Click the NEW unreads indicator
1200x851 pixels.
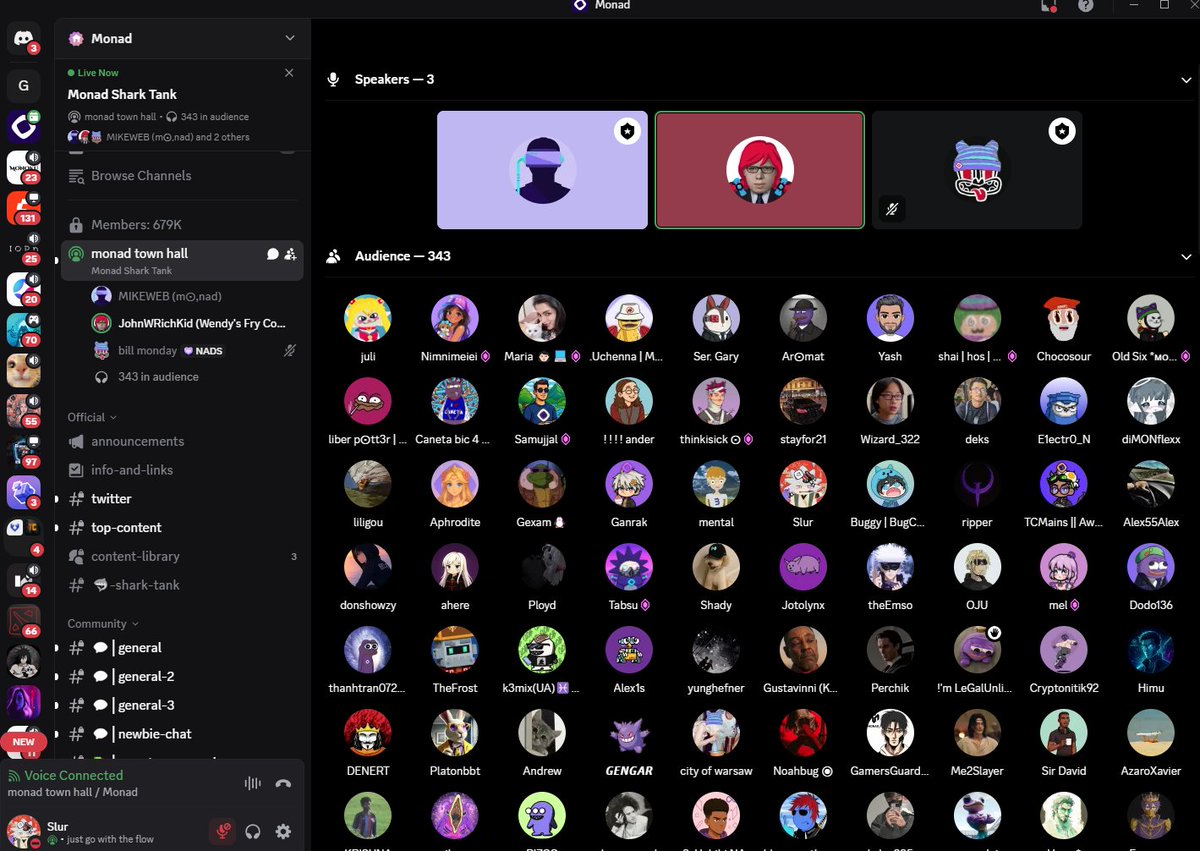pyautogui.click(x=24, y=742)
